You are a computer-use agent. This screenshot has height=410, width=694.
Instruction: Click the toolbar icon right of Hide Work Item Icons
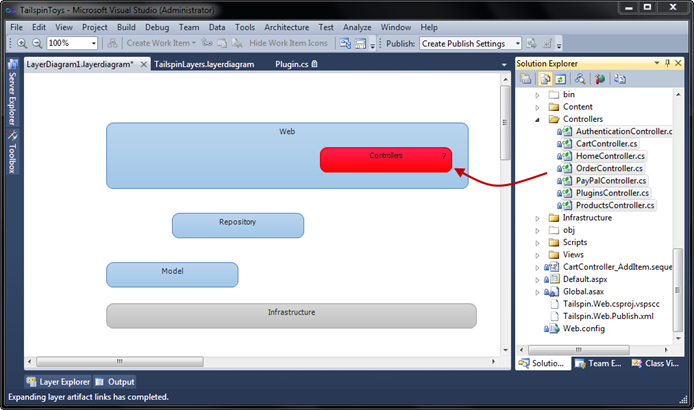pos(345,43)
